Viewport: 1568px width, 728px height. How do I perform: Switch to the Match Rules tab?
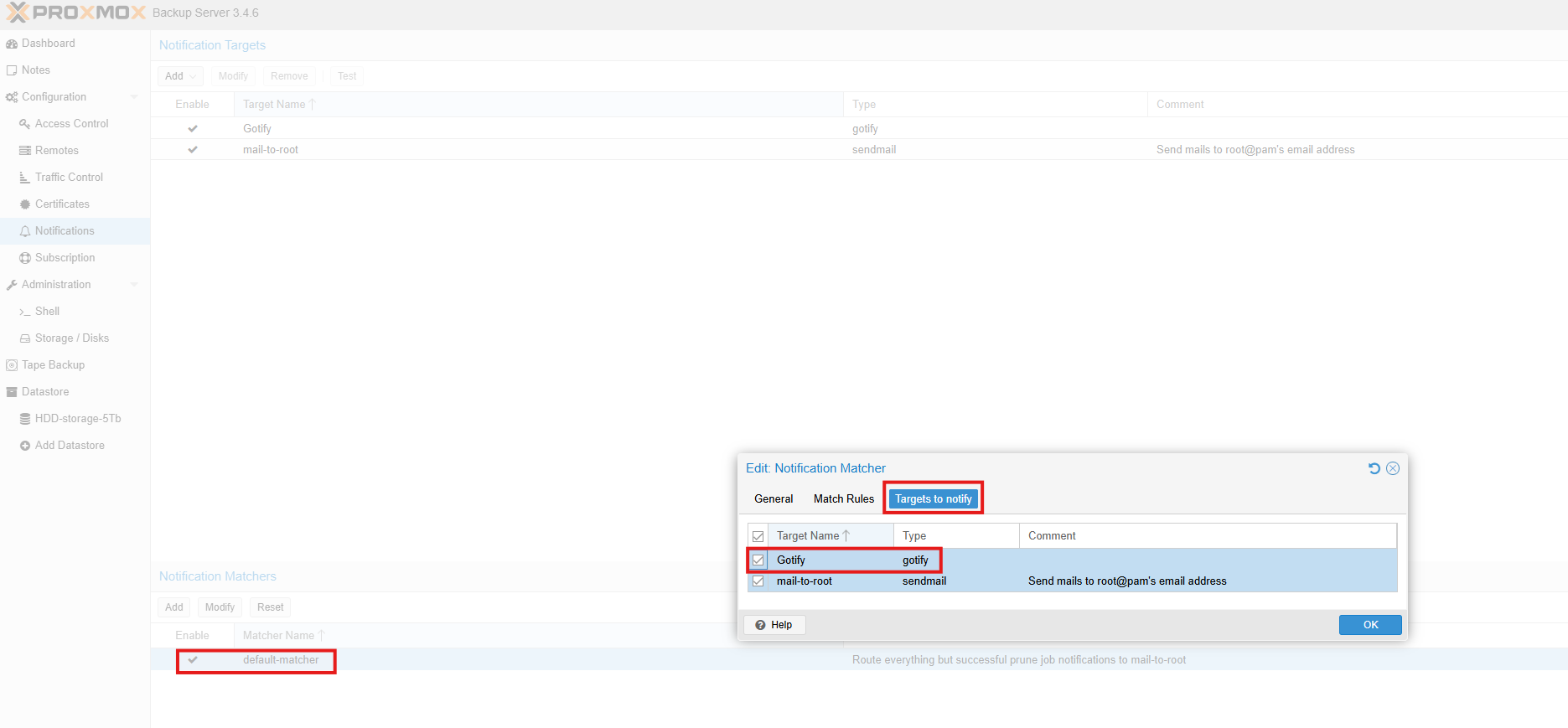tap(843, 498)
